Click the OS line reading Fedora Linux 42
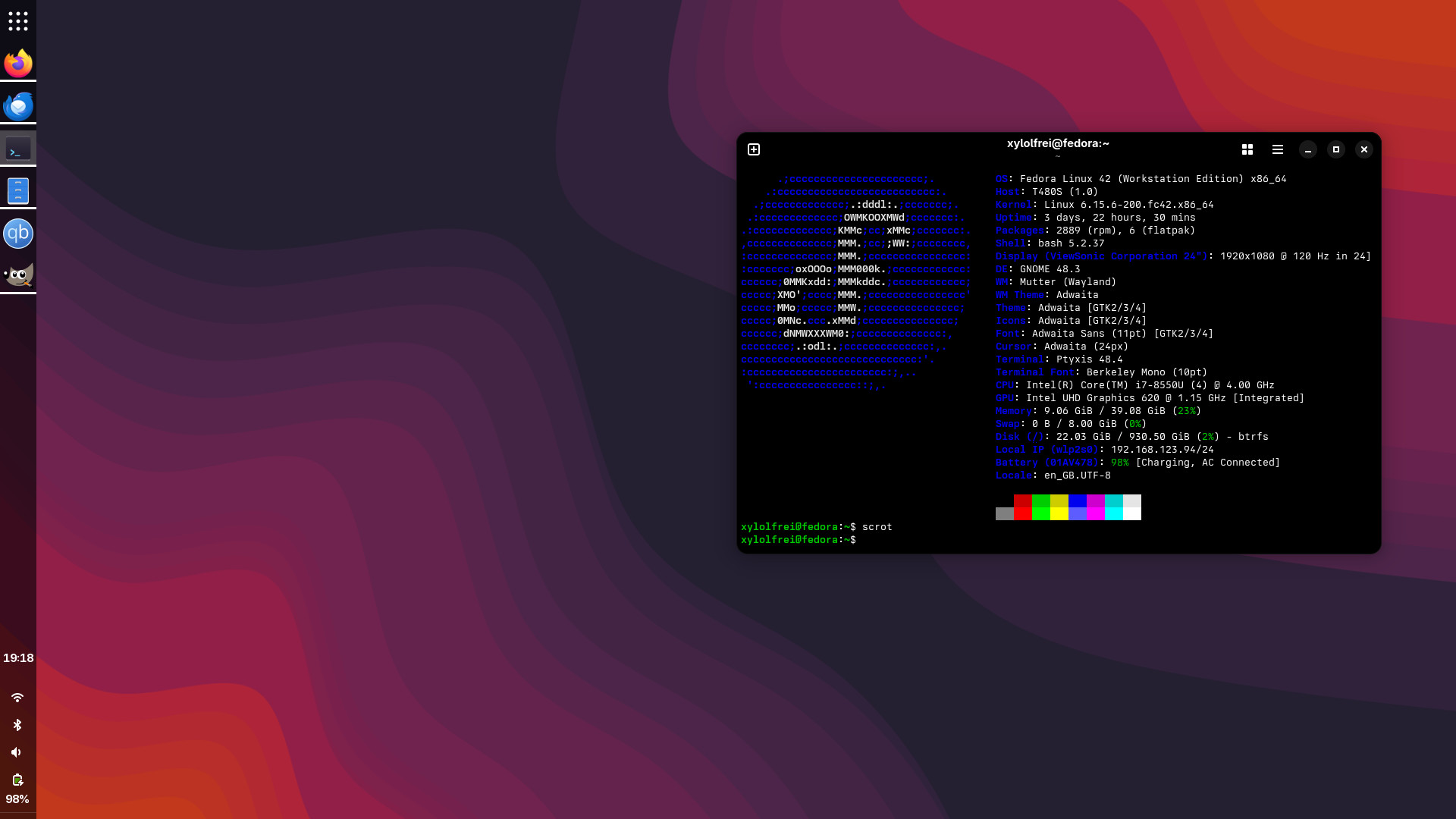The width and height of the screenshot is (1456, 819). [1141, 179]
